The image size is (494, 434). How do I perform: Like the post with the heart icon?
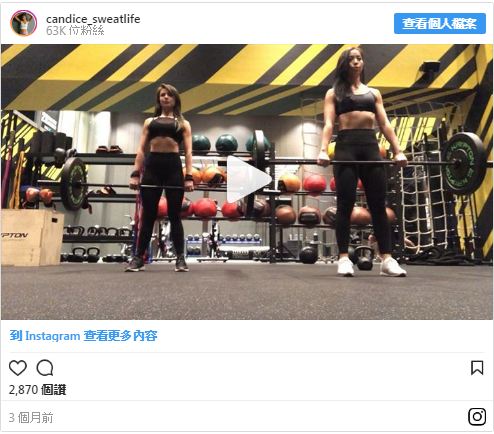(x=18, y=368)
